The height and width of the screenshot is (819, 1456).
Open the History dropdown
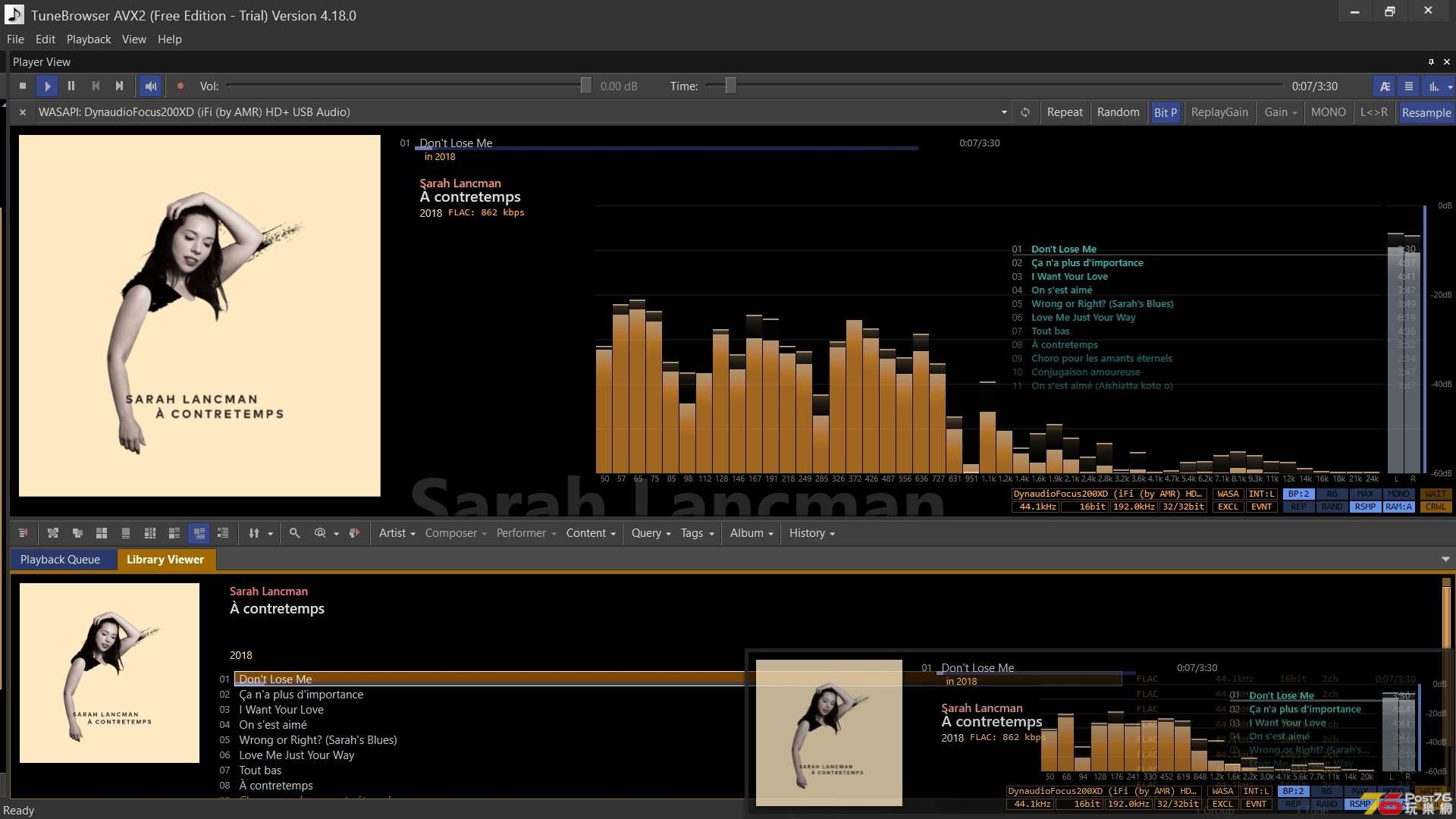click(x=811, y=533)
